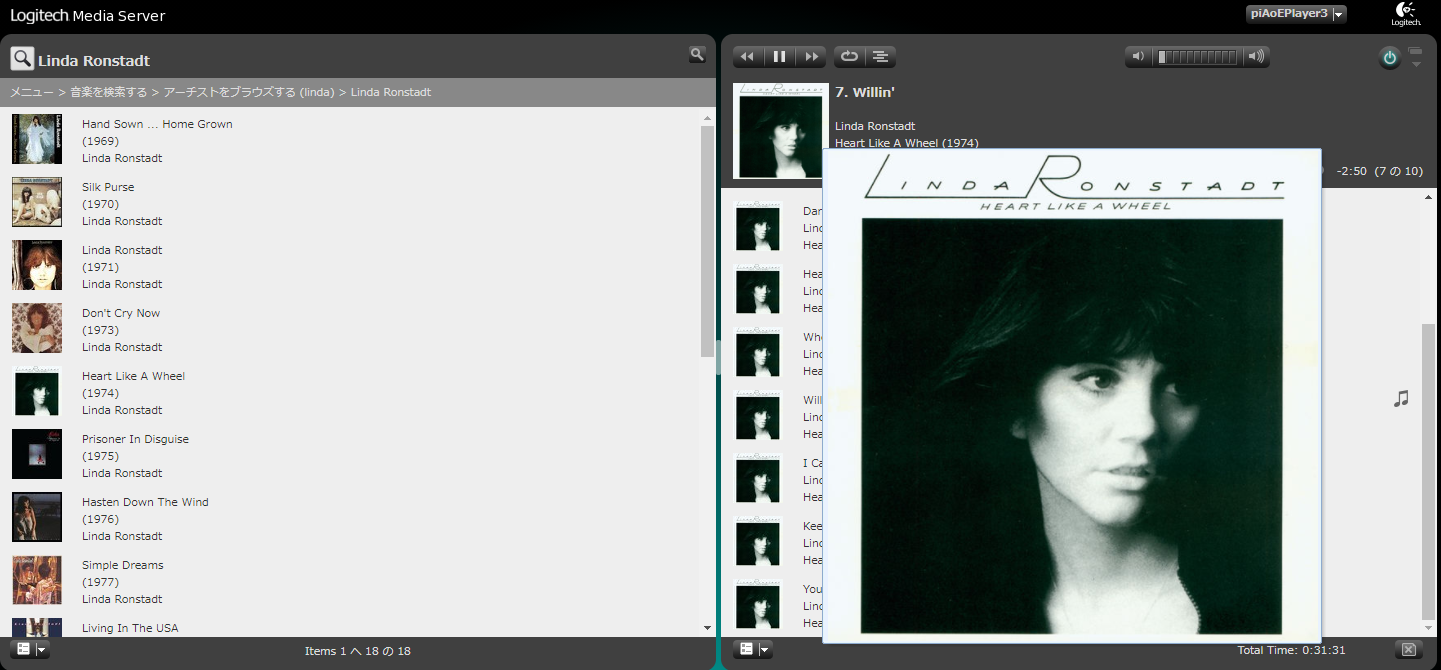This screenshot has width=1441, height=670.
Task: Click the Logitech logo
Action: (x=1406, y=14)
